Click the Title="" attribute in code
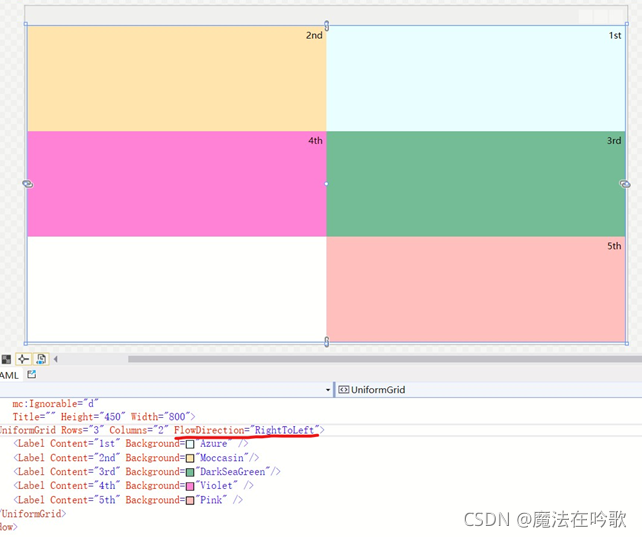Screen dimensions: 642x537 pos(34,417)
